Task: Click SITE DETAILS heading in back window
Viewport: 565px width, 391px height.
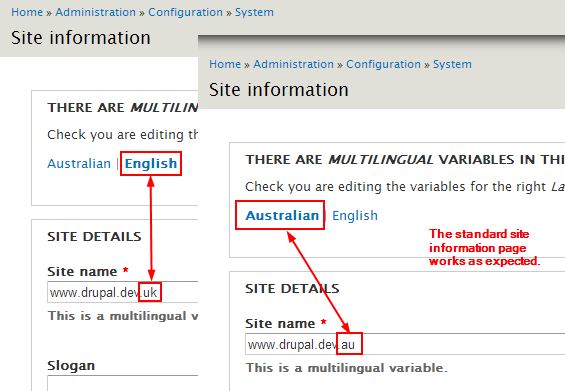Action: coord(94,236)
